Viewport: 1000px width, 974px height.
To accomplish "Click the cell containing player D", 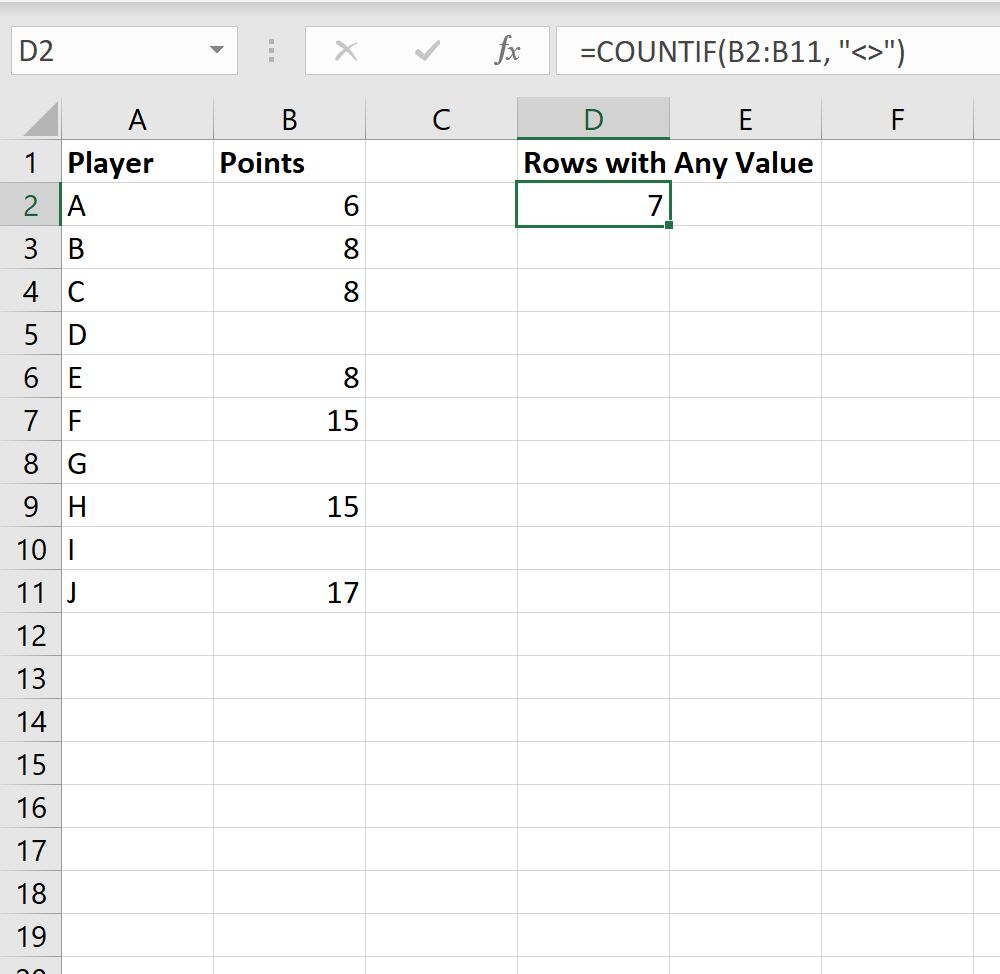I will pos(137,334).
